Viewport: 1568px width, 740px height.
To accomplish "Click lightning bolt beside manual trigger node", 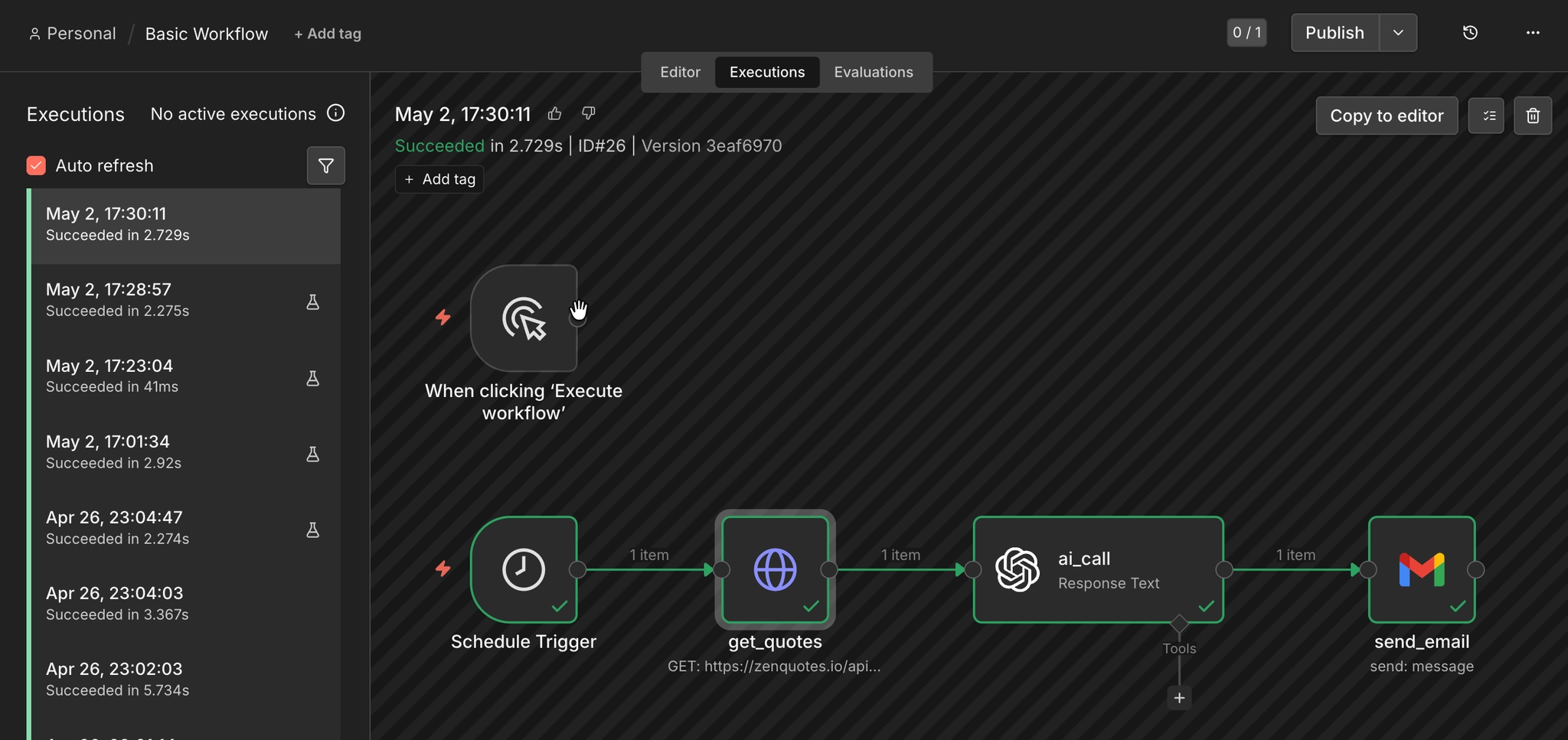I will click(x=443, y=317).
